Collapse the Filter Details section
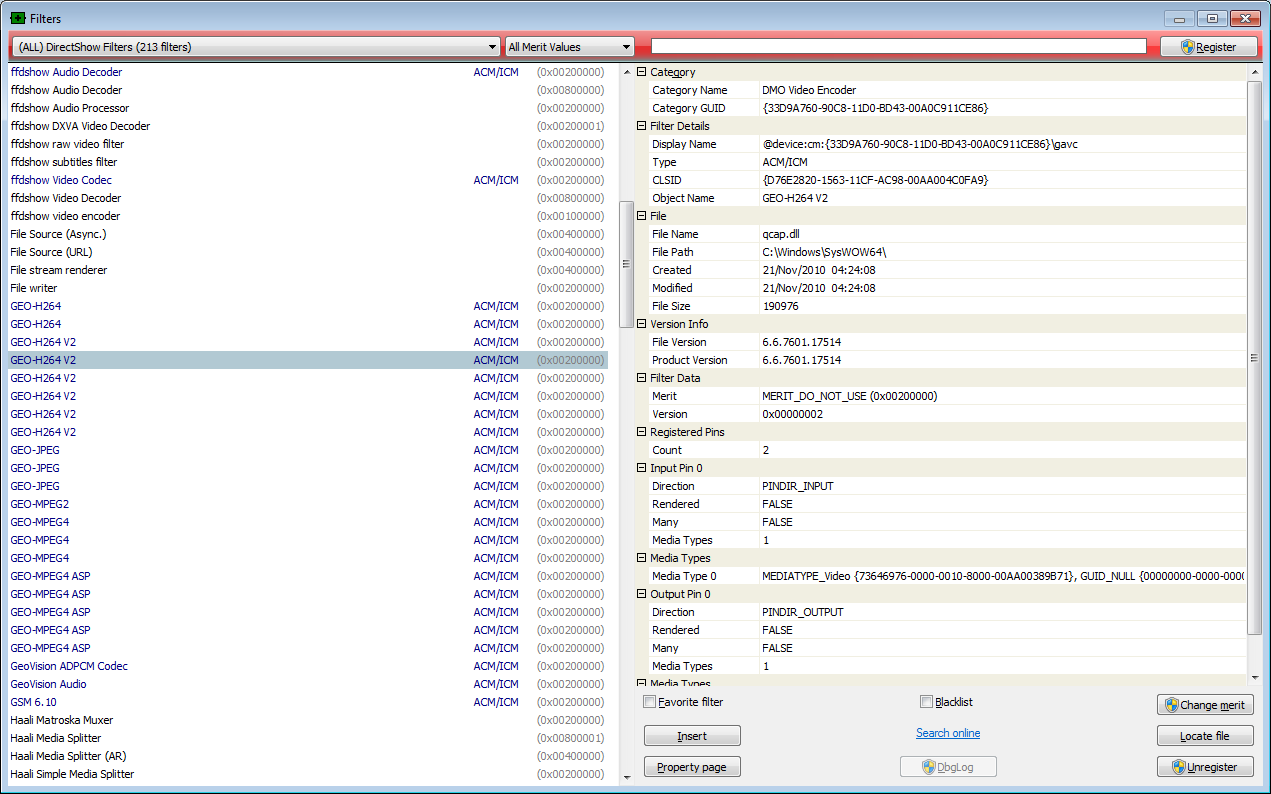Screen dimensions: 1271x794 click(641, 126)
